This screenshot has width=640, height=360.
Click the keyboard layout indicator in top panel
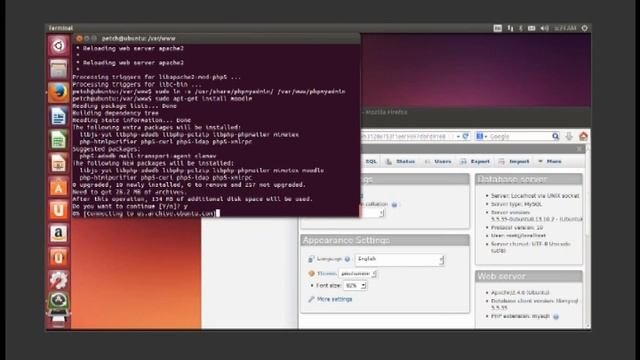[x=498, y=28]
